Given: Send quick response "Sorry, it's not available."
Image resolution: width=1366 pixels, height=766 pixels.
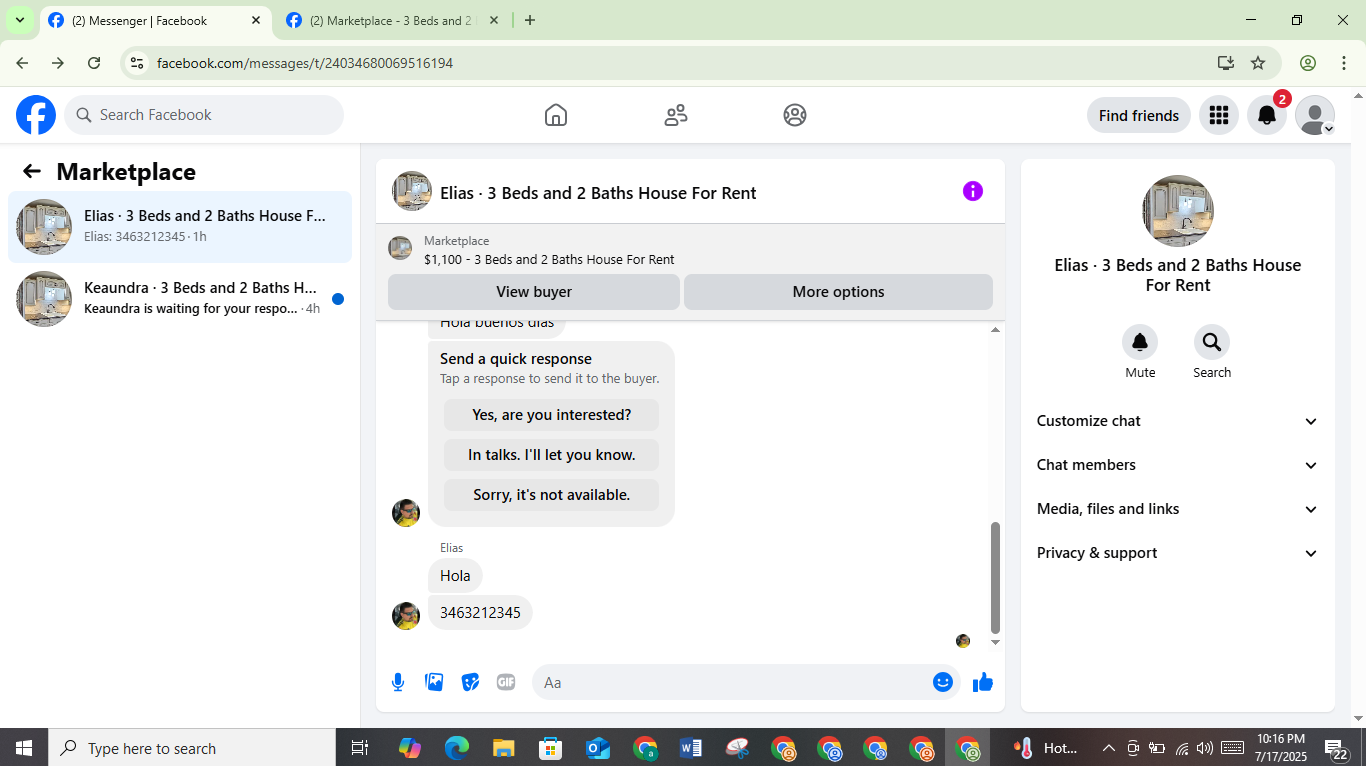Looking at the screenshot, I should pyautogui.click(x=552, y=495).
